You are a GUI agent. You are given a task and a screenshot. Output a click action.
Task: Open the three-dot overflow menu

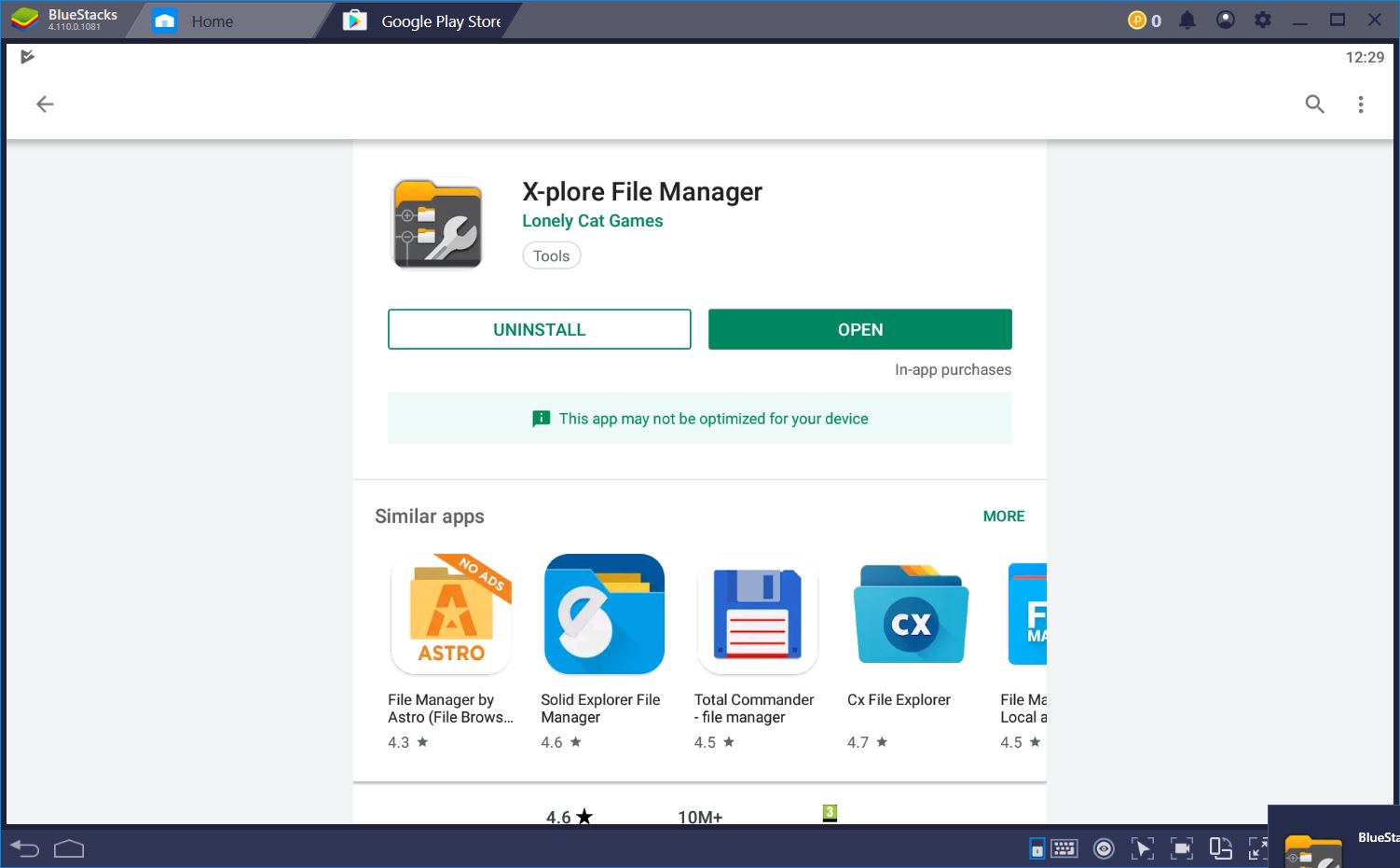[1361, 104]
